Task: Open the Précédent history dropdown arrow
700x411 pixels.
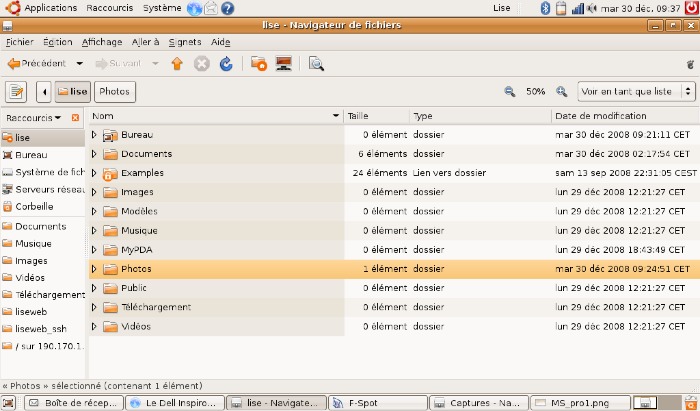Action: coord(79,64)
